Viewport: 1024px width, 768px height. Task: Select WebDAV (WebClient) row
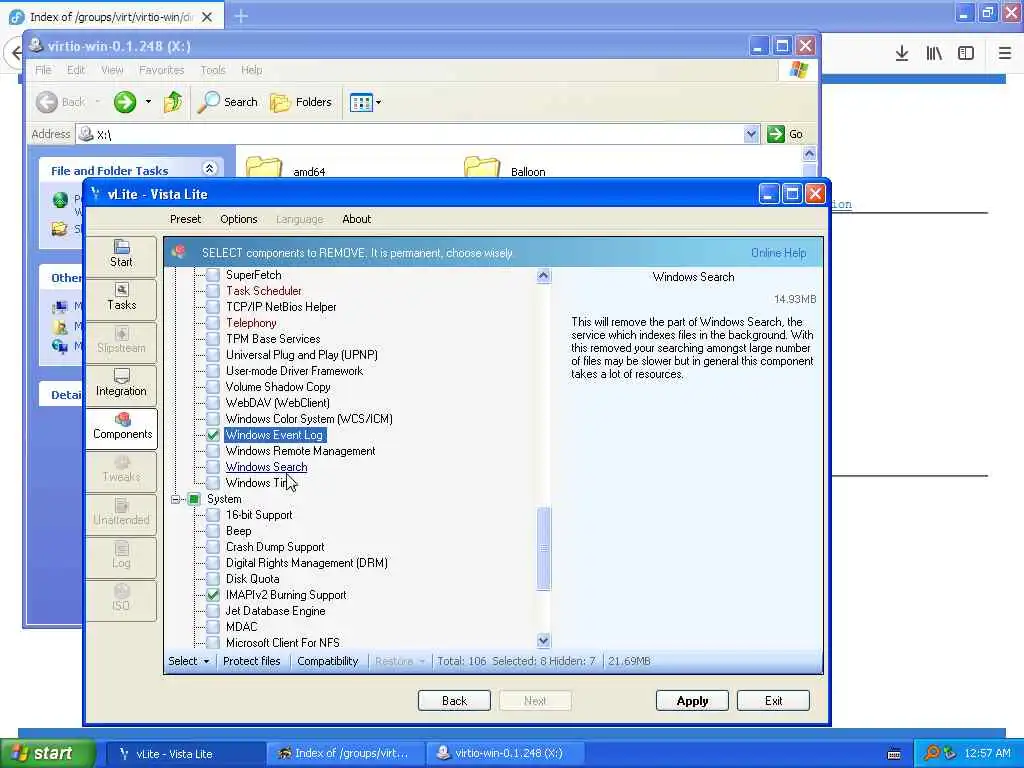278,403
